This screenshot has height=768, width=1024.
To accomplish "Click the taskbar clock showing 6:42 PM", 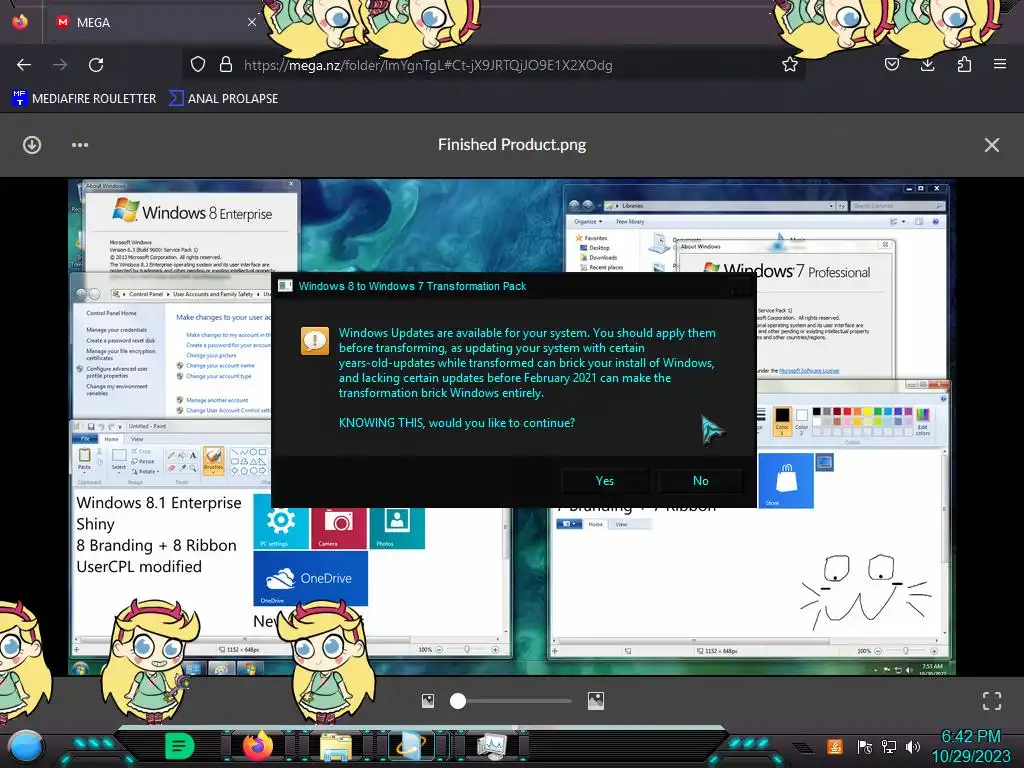I will 970,746.
